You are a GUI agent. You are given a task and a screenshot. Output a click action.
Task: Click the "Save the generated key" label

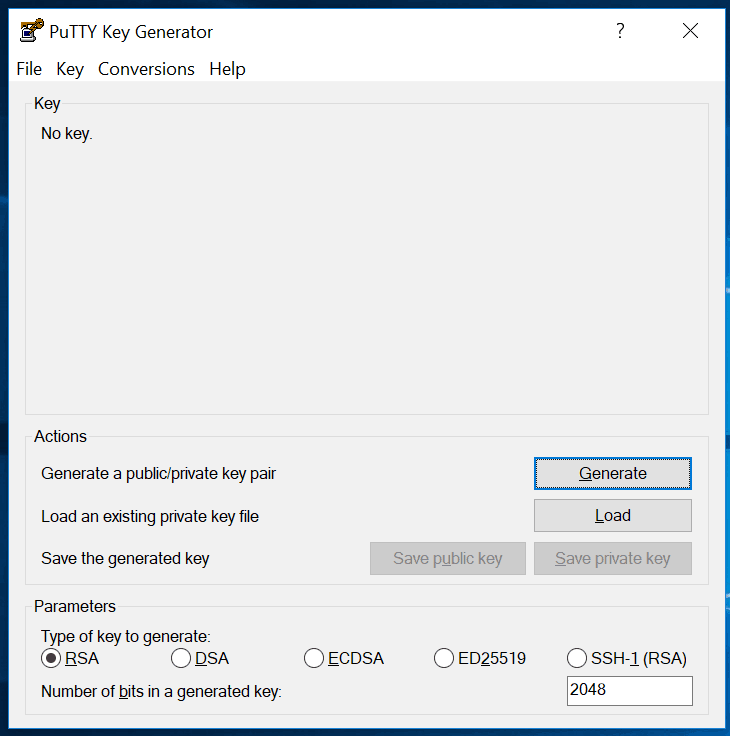[125, 559]
